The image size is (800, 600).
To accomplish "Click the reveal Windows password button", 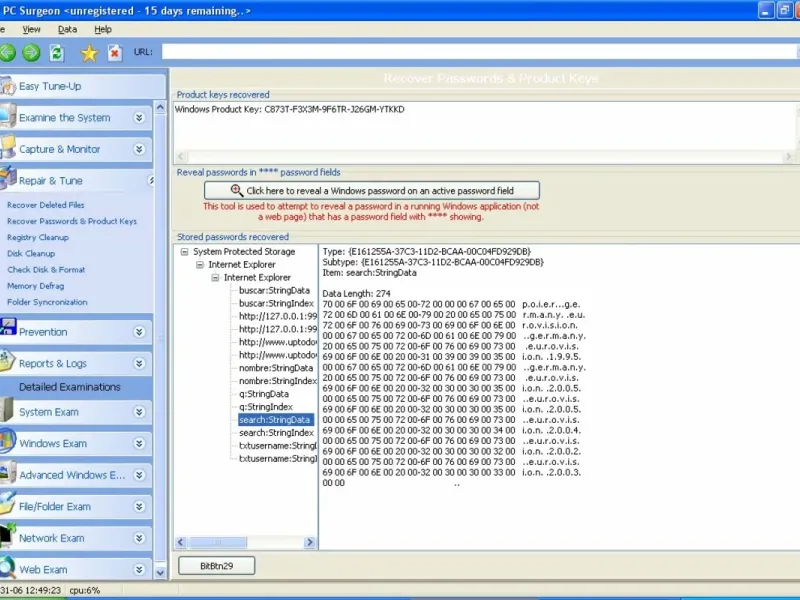I will (x=371, y=191).
